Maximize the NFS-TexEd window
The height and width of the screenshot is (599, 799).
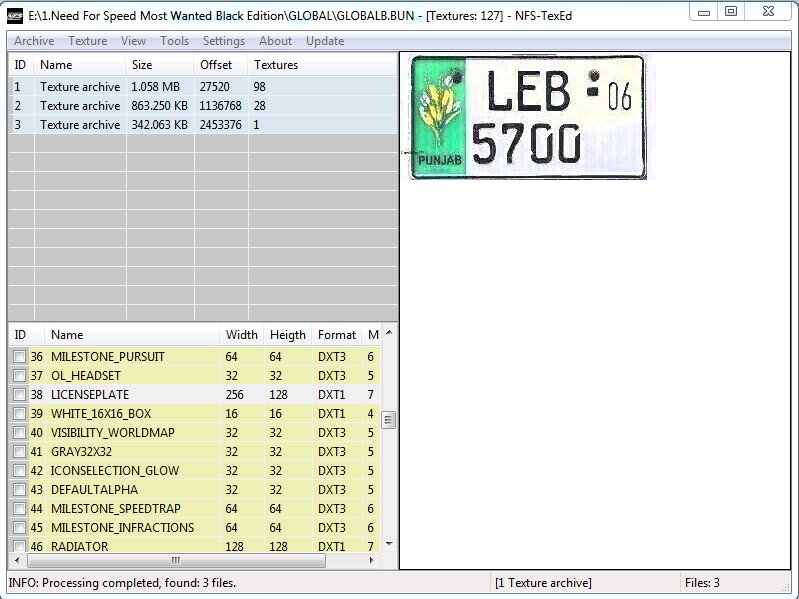[731, 12]
